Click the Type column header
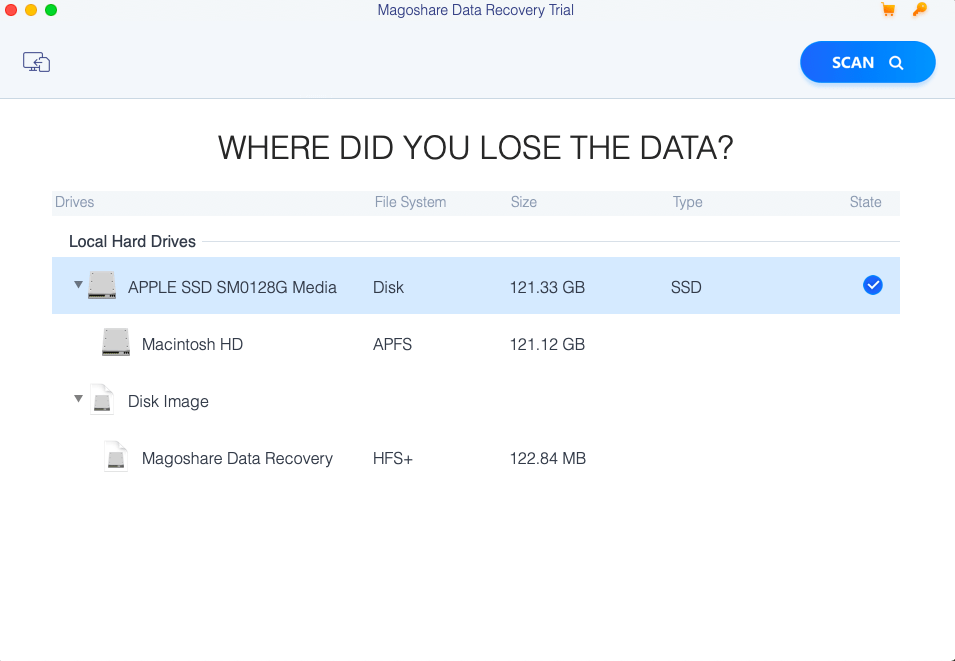Viewport: 955px width, 661px height. pyautogui.click(x=688, y=202)
